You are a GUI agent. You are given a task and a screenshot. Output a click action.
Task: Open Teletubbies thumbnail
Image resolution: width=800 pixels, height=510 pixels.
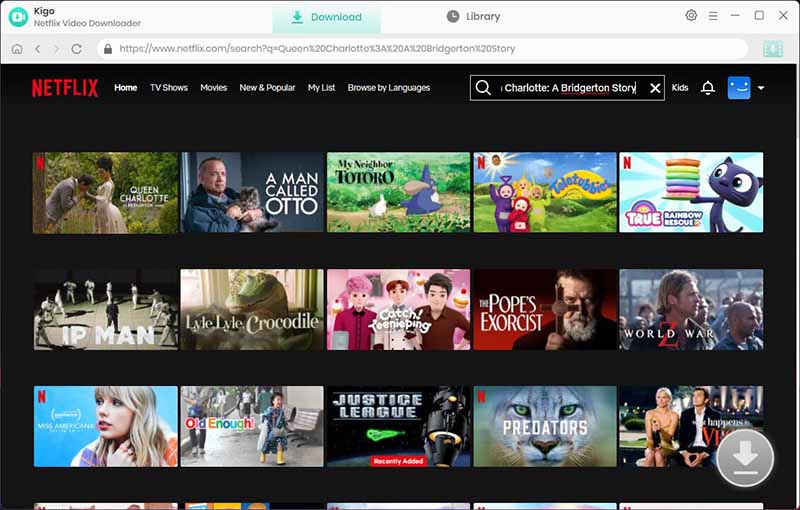click(x=545, y=192)
